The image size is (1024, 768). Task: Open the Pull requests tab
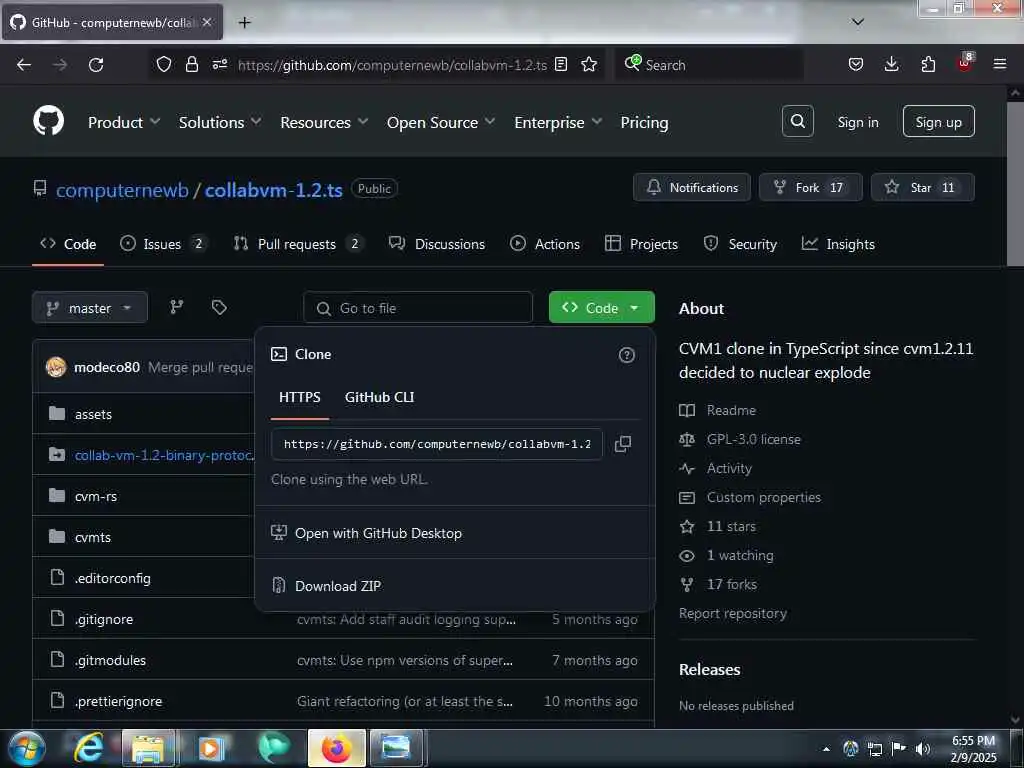point(298,244)
